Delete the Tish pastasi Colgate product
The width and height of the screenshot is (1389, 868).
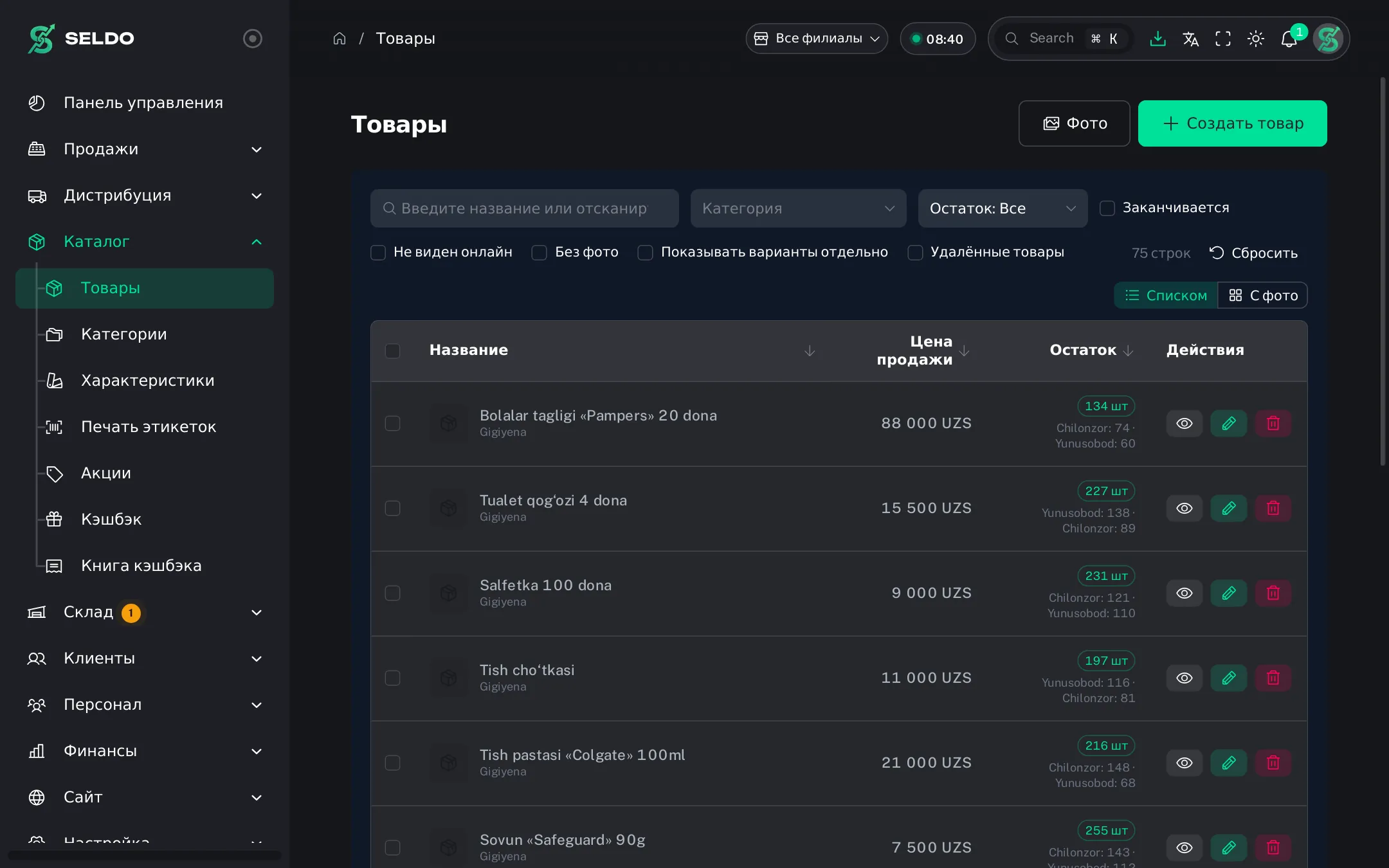(x=1273, y=763)
